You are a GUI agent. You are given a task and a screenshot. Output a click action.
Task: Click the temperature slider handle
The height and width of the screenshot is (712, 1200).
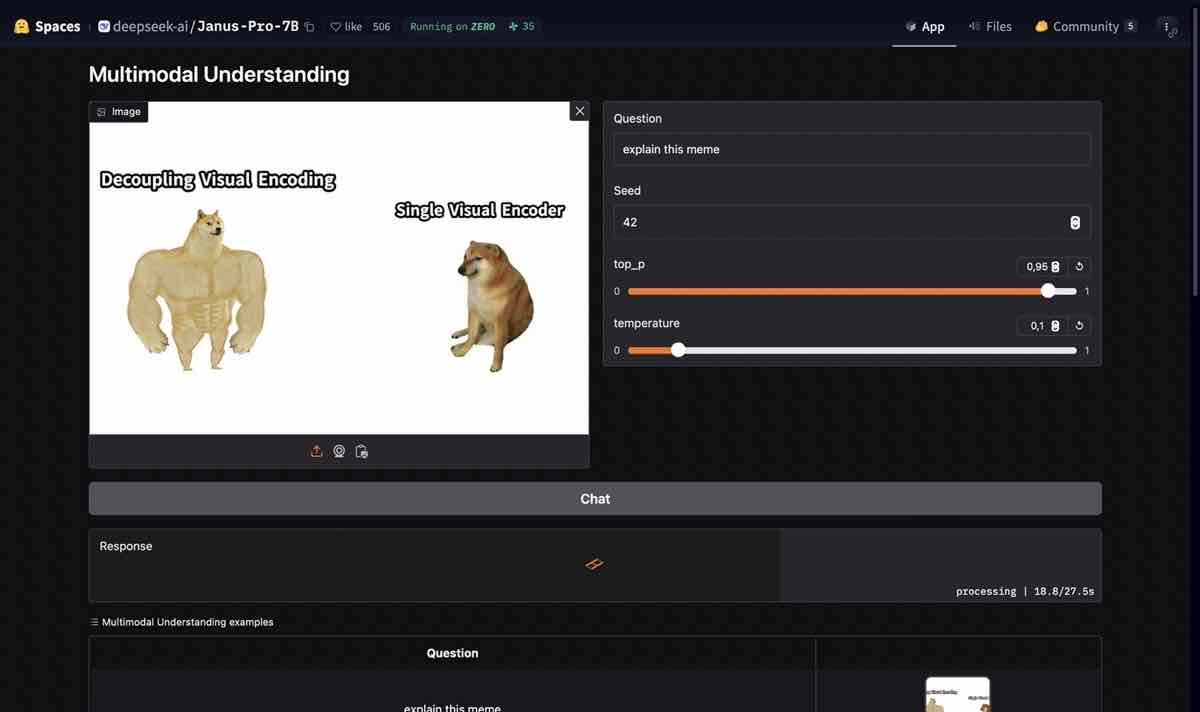coord(678,350)
